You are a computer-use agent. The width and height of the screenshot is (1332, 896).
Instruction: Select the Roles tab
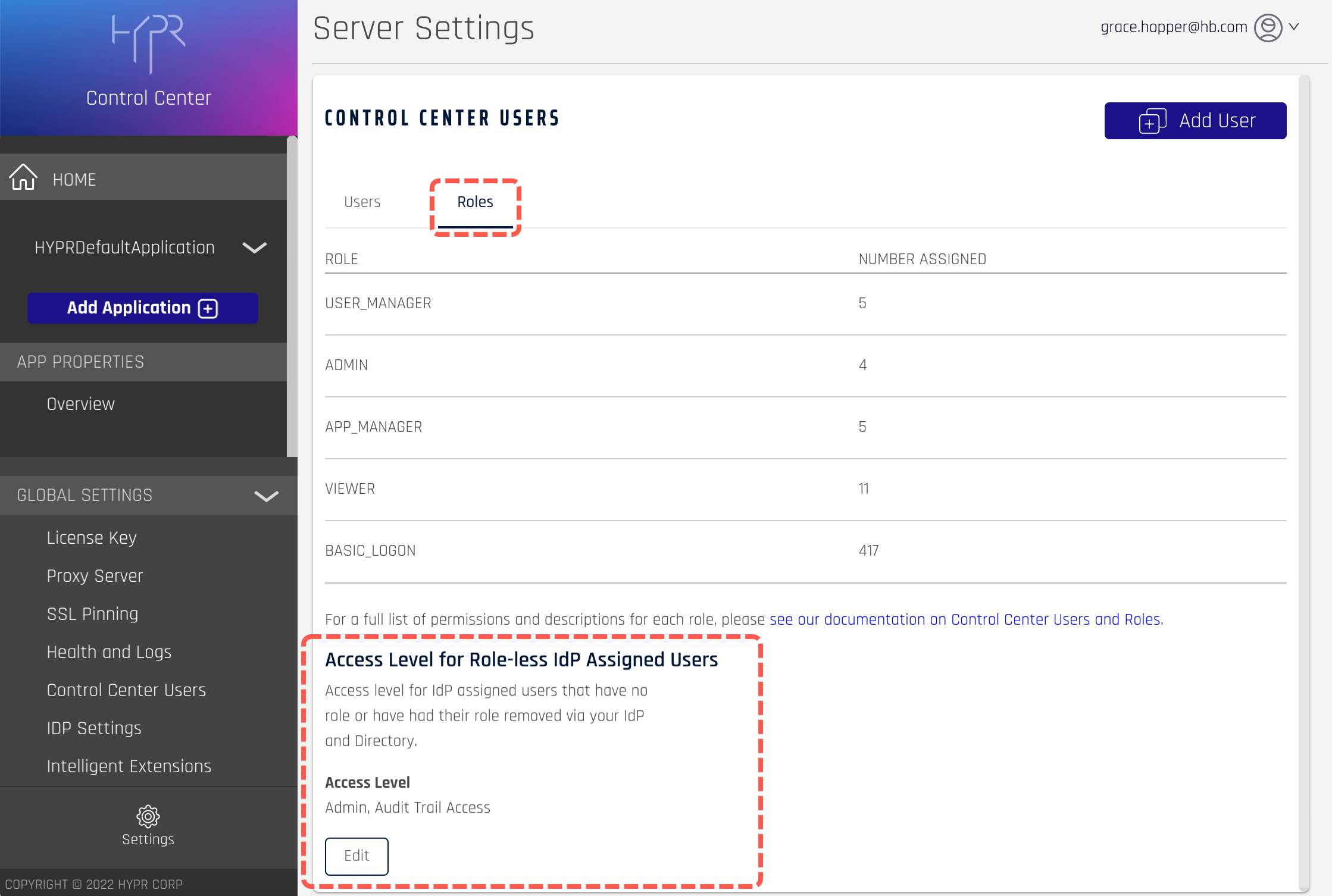point(475,202)
